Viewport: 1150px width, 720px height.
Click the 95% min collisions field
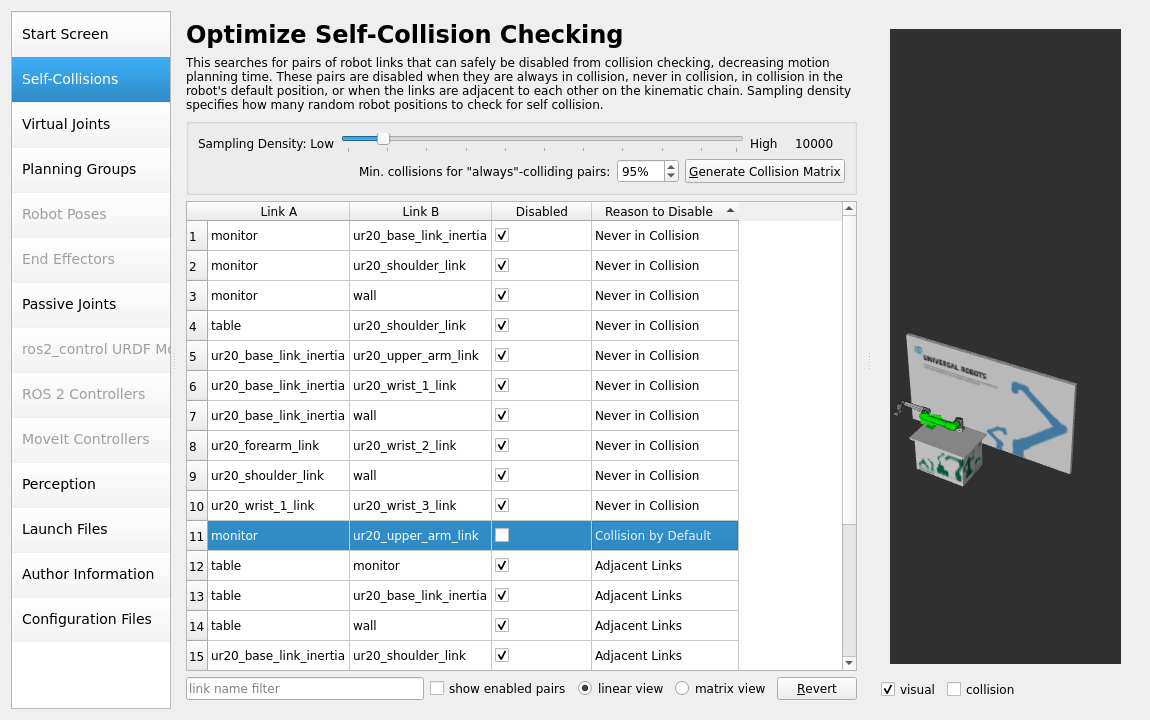641,172
